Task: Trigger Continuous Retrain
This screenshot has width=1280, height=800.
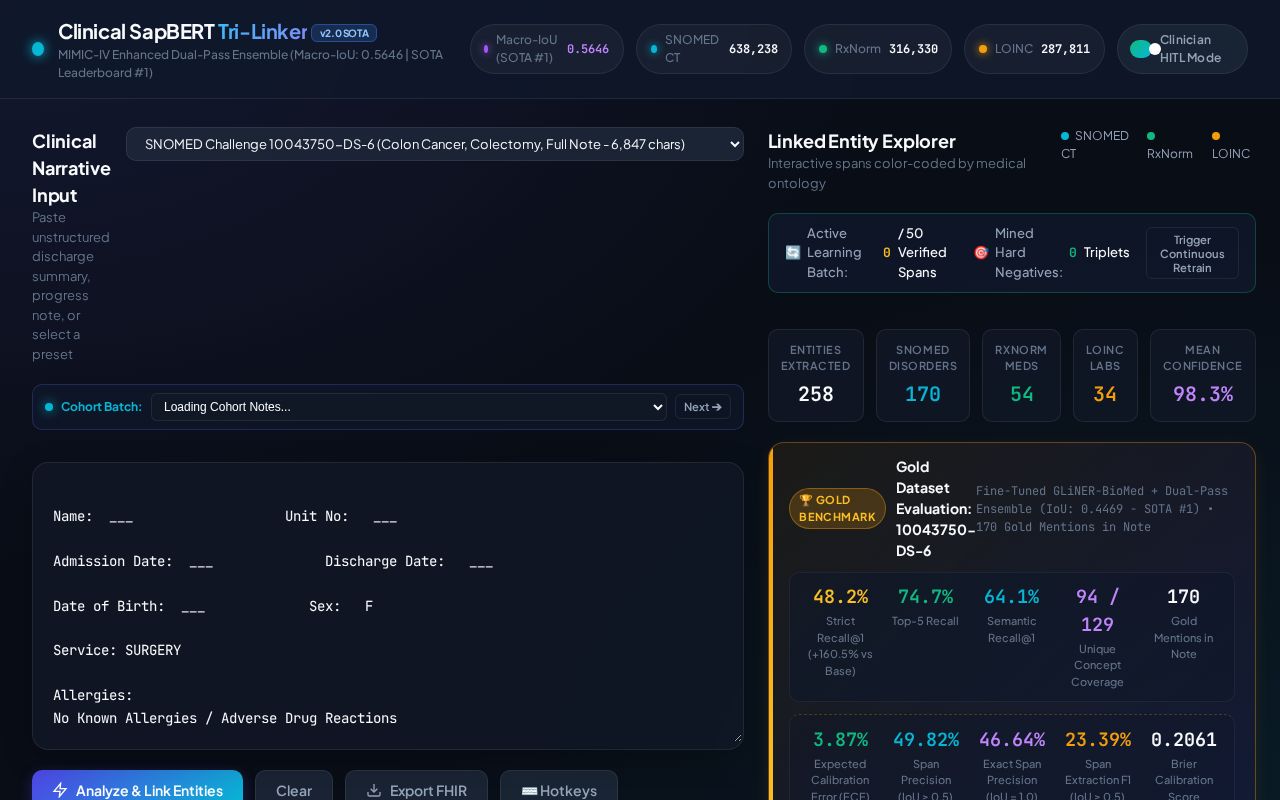Action: coord(1192,253)
